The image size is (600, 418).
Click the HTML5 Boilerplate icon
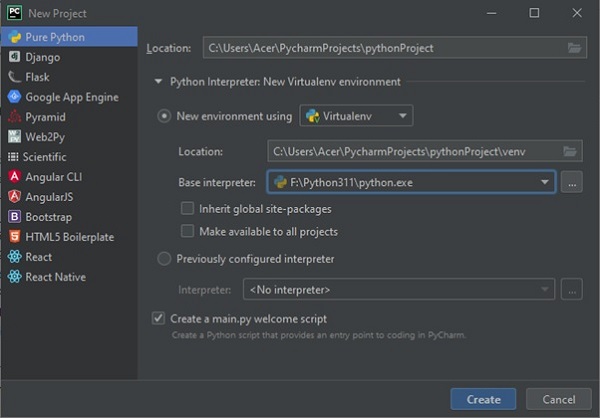pos(14,237)
